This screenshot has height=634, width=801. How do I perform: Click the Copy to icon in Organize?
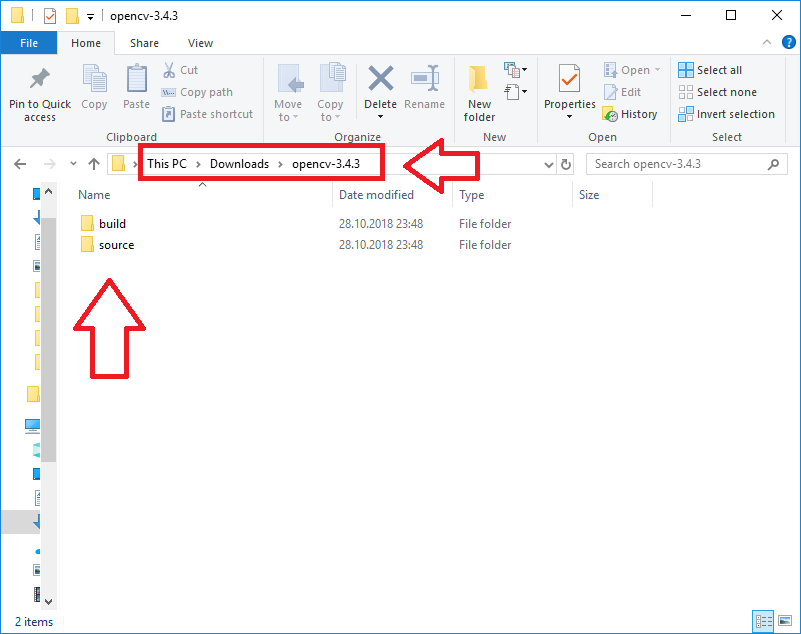(x=332, y=78)
